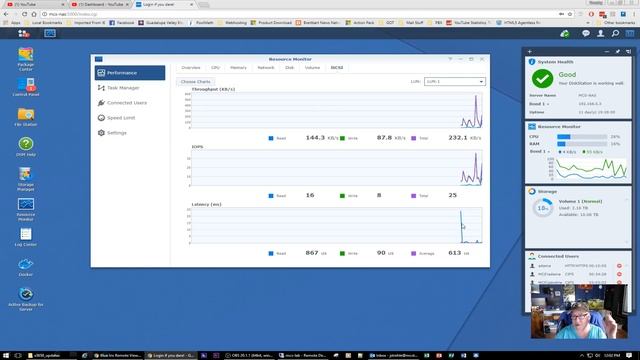Click the Write legend in IOPS chart

coord(349,196)
